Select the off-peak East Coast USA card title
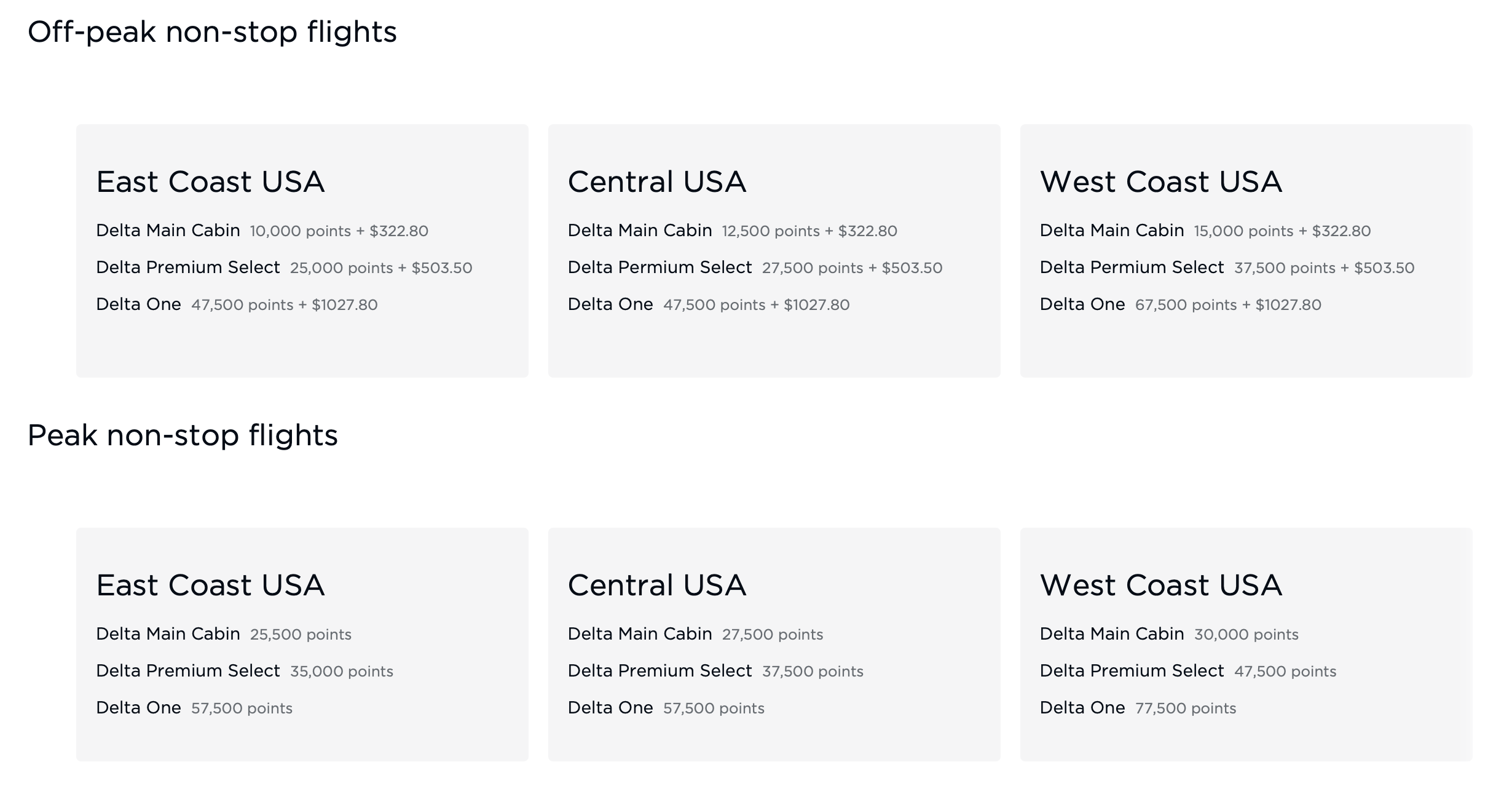Screen dimensions: 1512x786 click(210, 181)
